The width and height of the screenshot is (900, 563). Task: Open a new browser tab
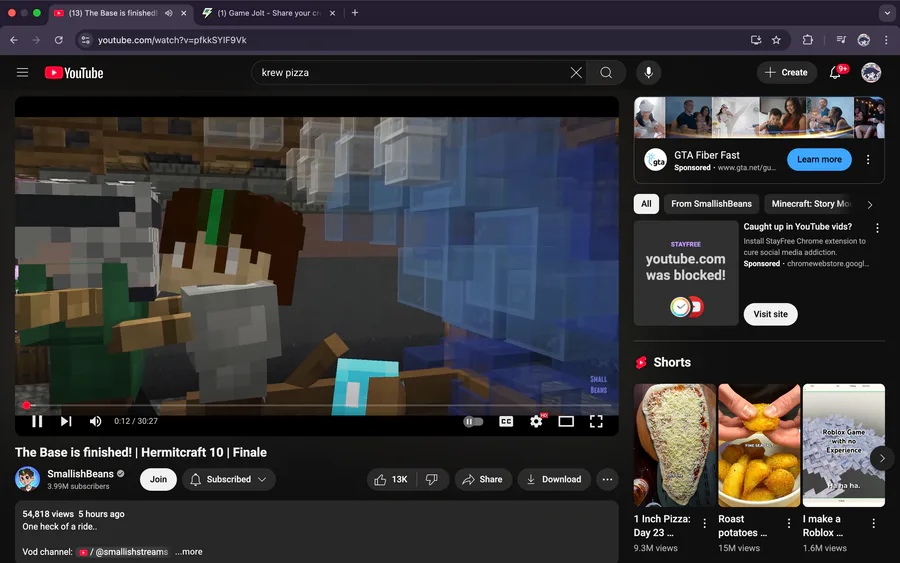click(x=355, y=13)
